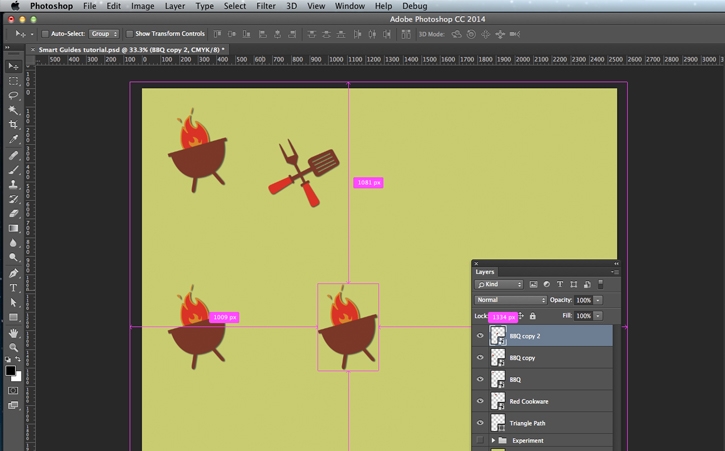Open the Auto-Select Group dropdown
The image size is (725, 451).
point(104,34)
